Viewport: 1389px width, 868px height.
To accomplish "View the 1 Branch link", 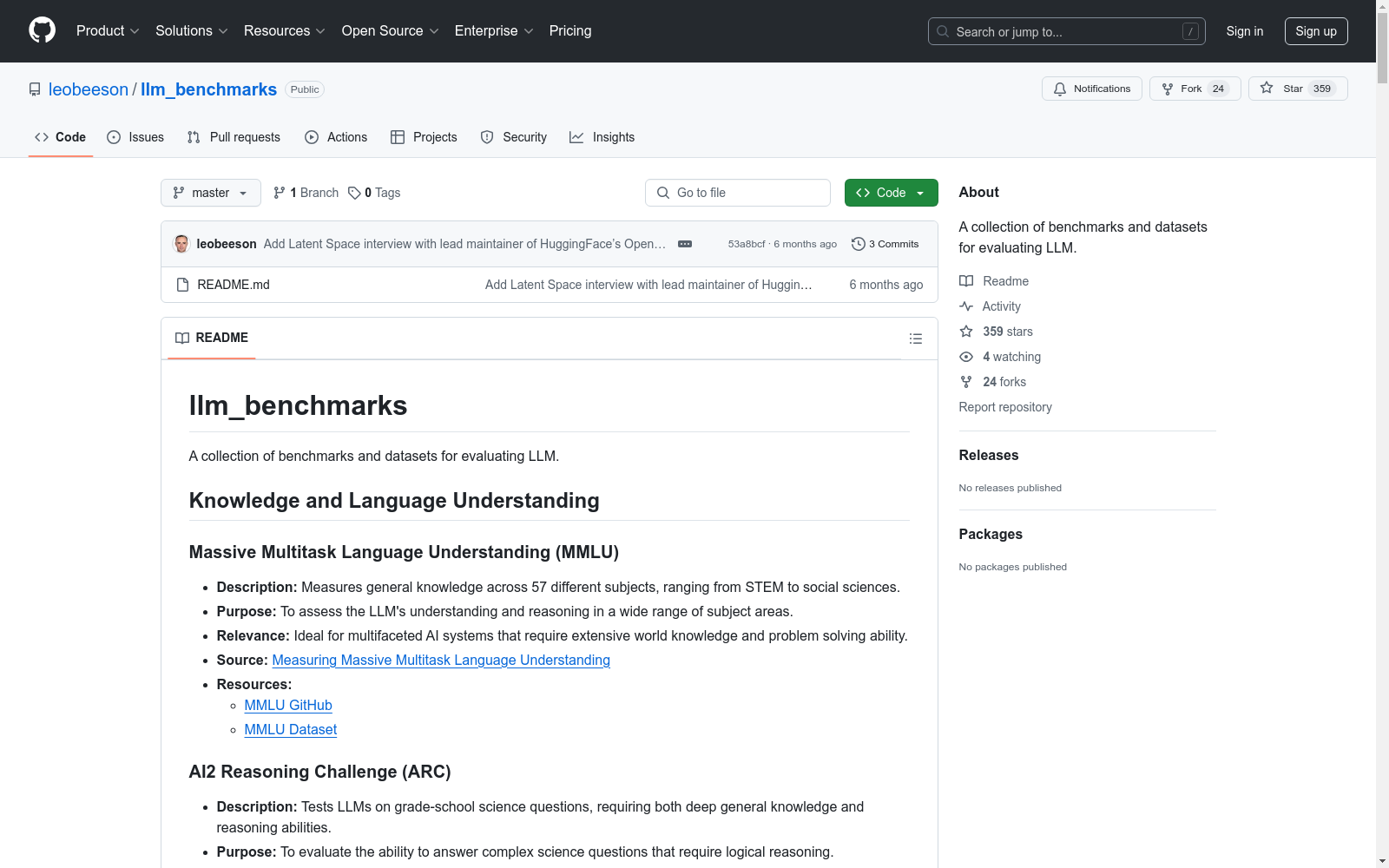I will tap(306, 193).
